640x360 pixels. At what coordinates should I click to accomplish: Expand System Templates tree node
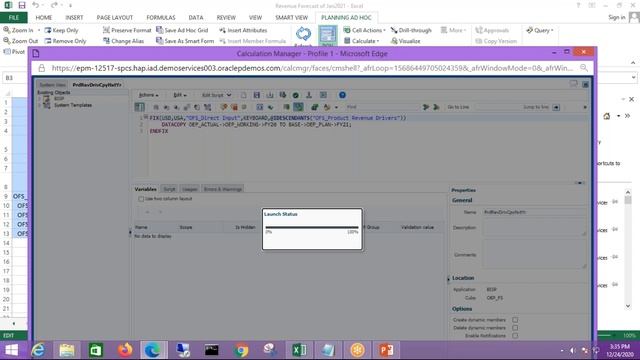[40, 105]
